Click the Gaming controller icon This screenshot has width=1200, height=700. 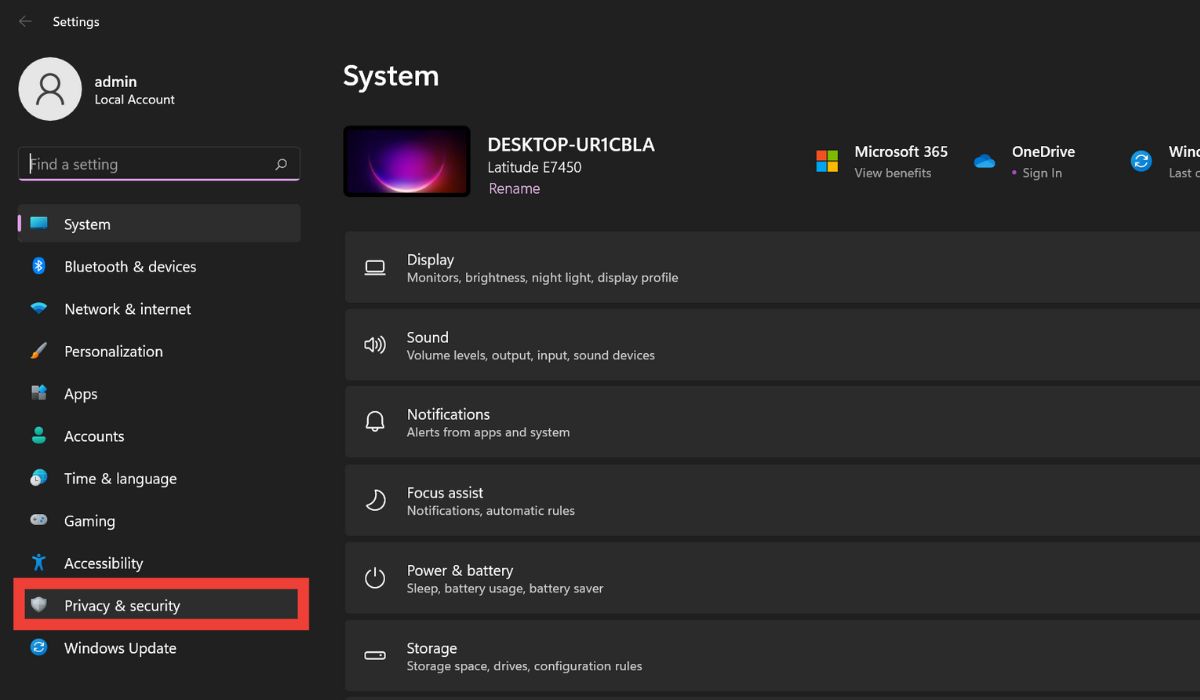(x=39, y=520)
